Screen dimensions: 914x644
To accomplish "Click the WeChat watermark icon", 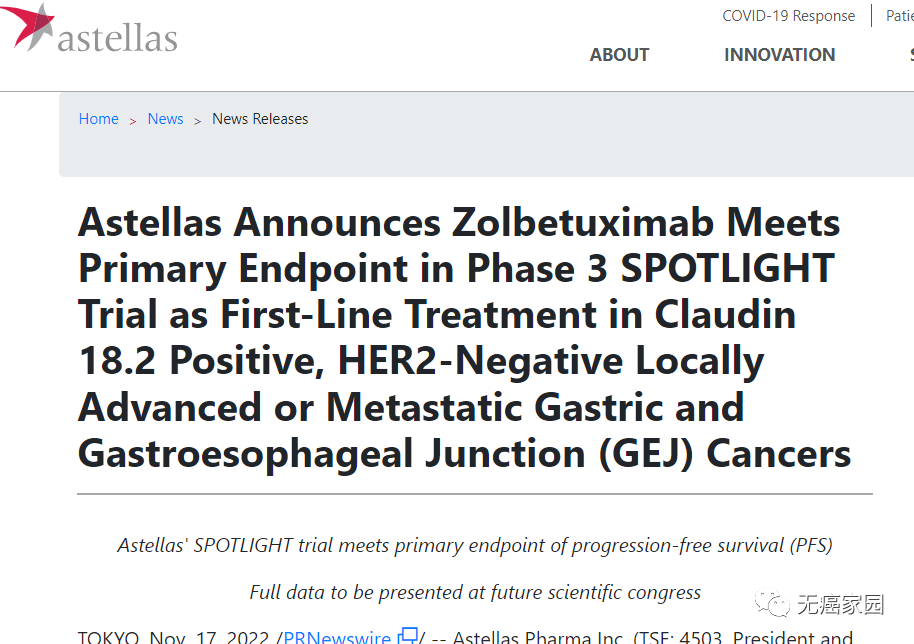I will (x=772, y=603).
